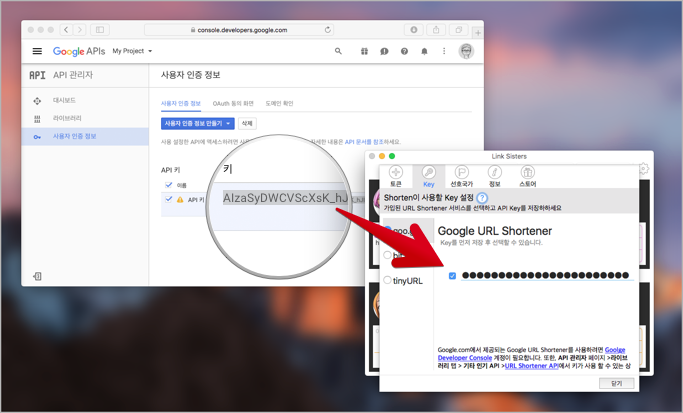Screen dimensions: 683x413
Task: Toggle the 이름 header checkbox
Action: (x=169, y=185)
